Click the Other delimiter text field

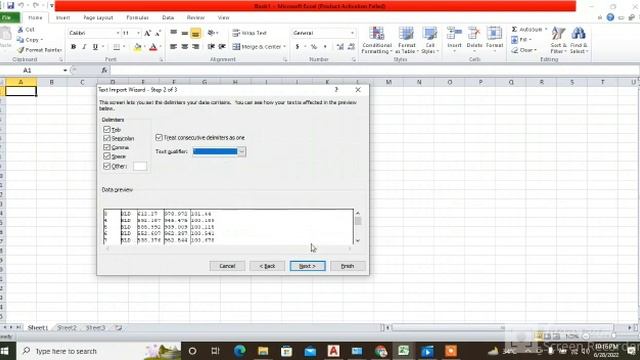click(x=140, y=166)
